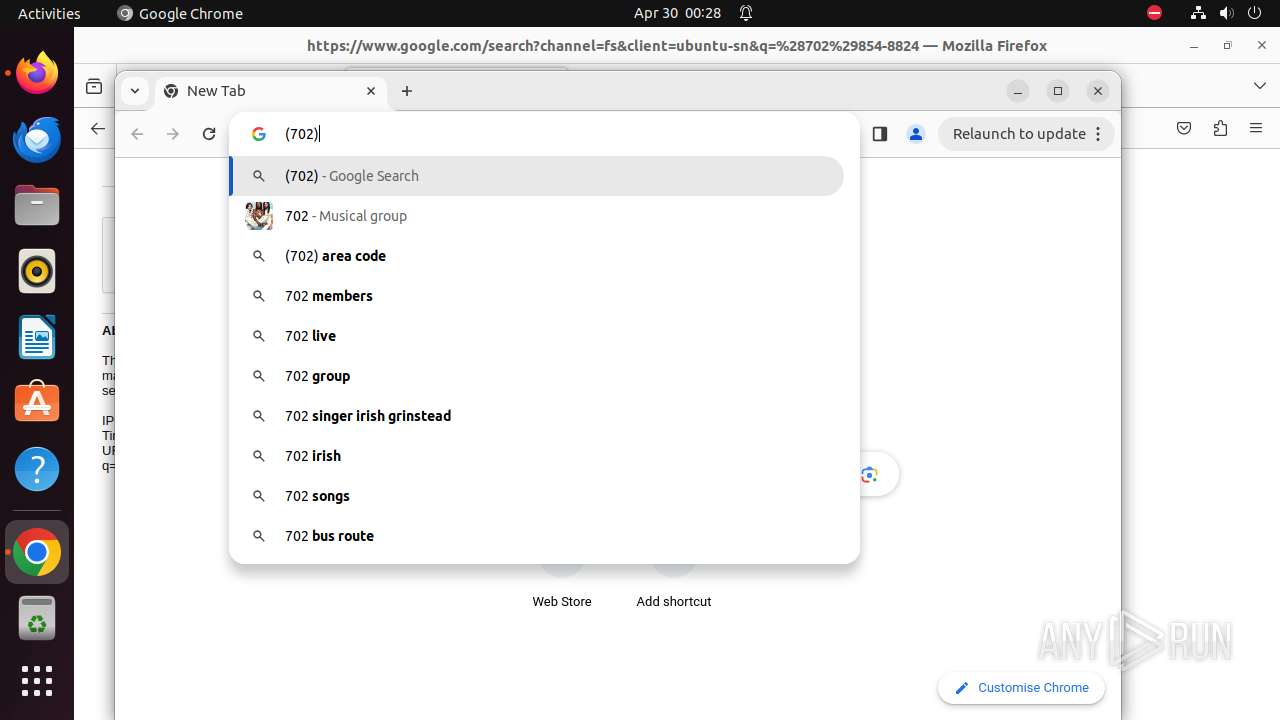Image resolution: width=1280 pixels, height=720 pixels.
Task: Open Firefox list all tabs chevron
Action: (x=1260, y=86)
